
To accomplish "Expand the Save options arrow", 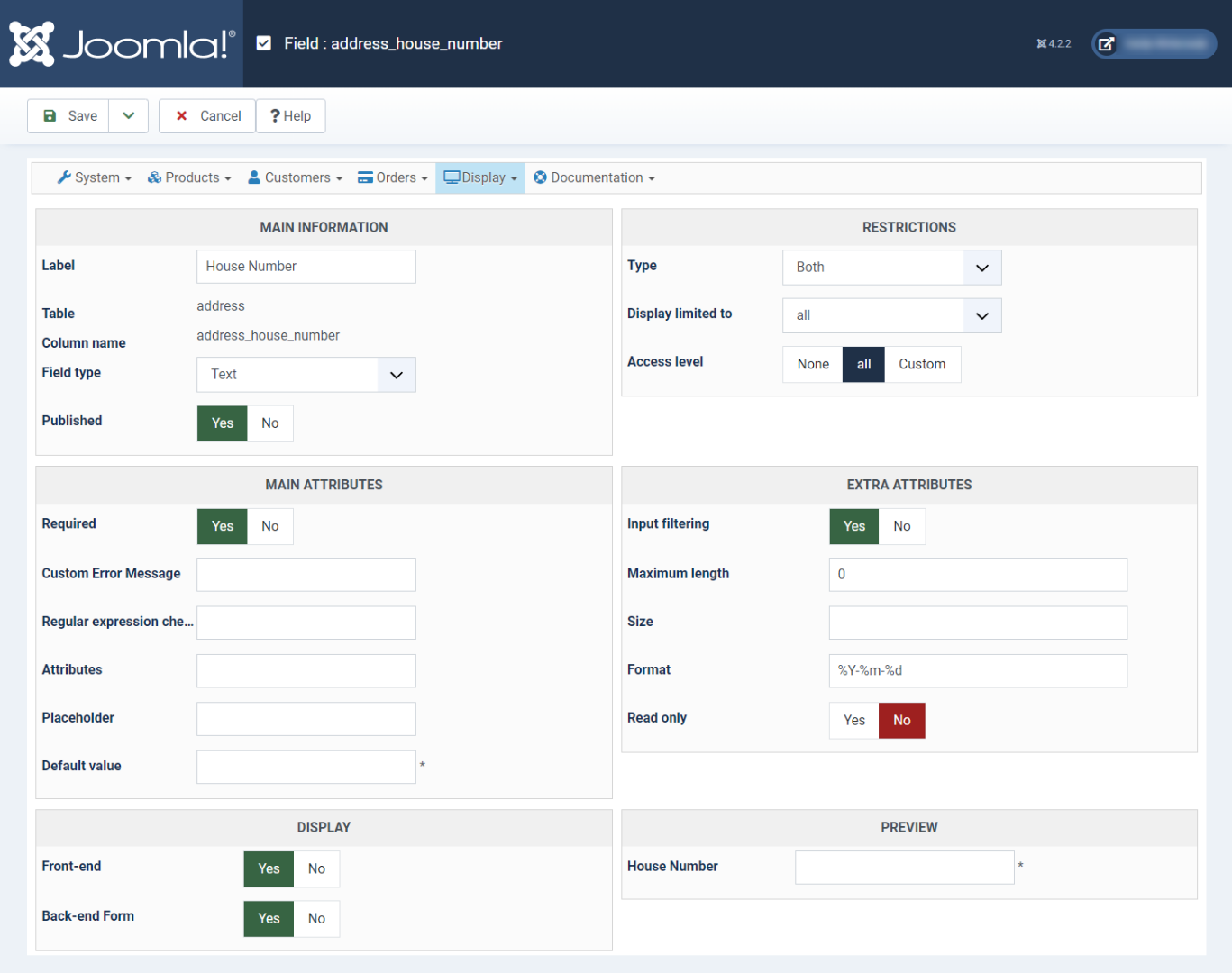I will point(129,116).
